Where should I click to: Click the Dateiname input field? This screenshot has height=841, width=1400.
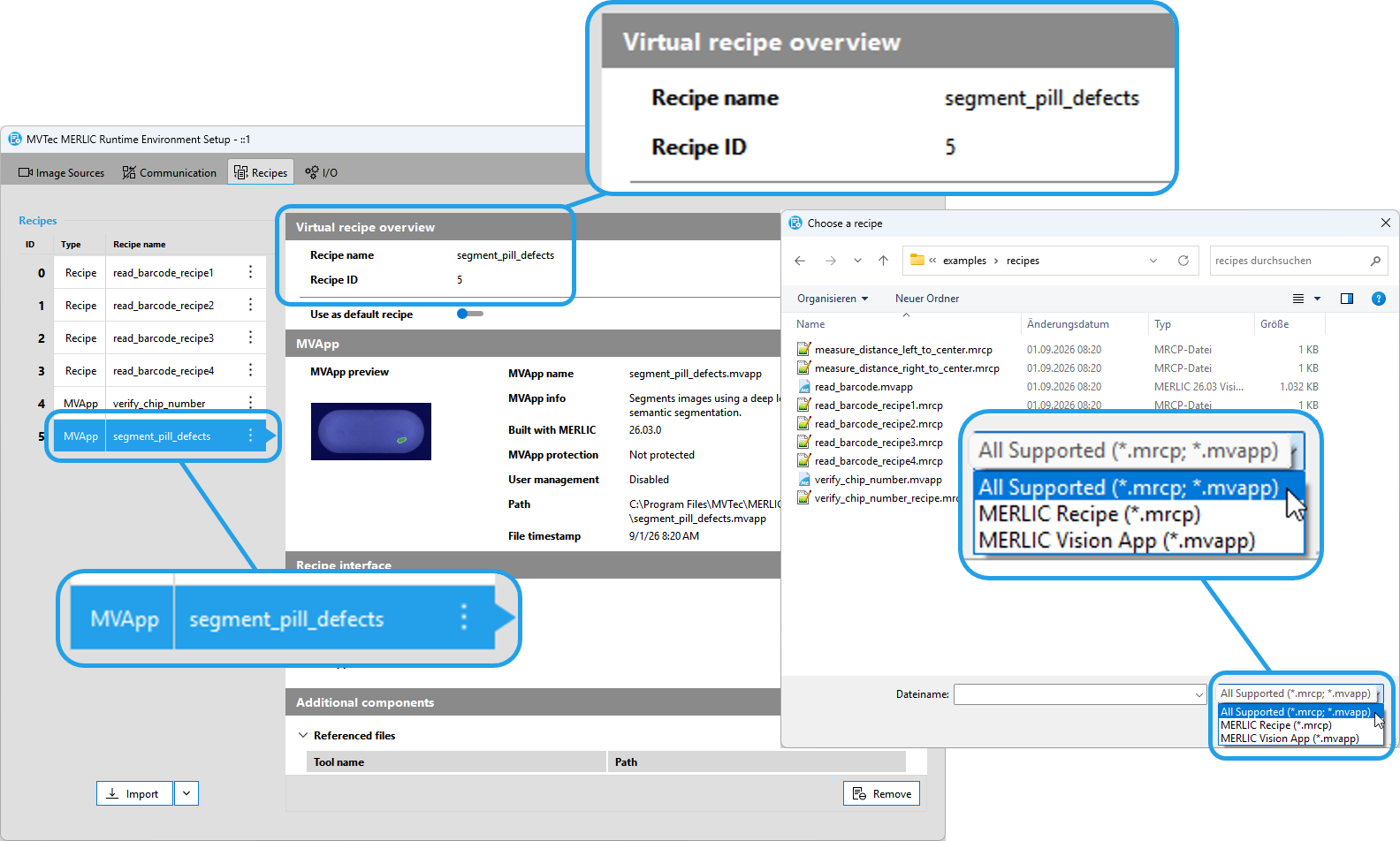[x=1079, y=694]
